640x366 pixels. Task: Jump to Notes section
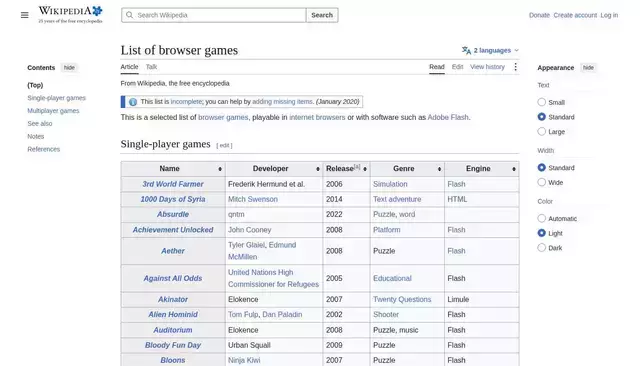tap(36, 136)
